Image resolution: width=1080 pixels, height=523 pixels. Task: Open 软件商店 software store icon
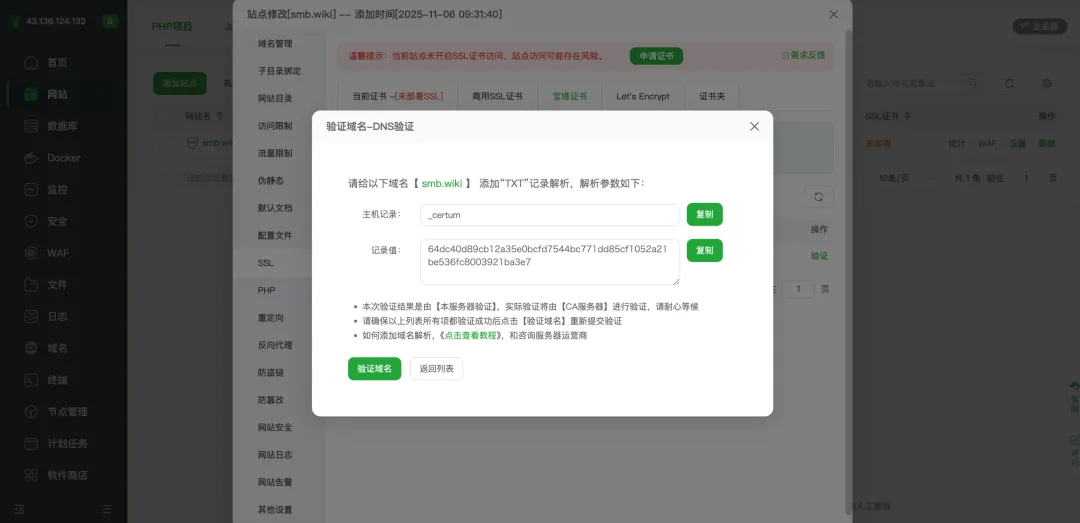click(x=30, y=475)
